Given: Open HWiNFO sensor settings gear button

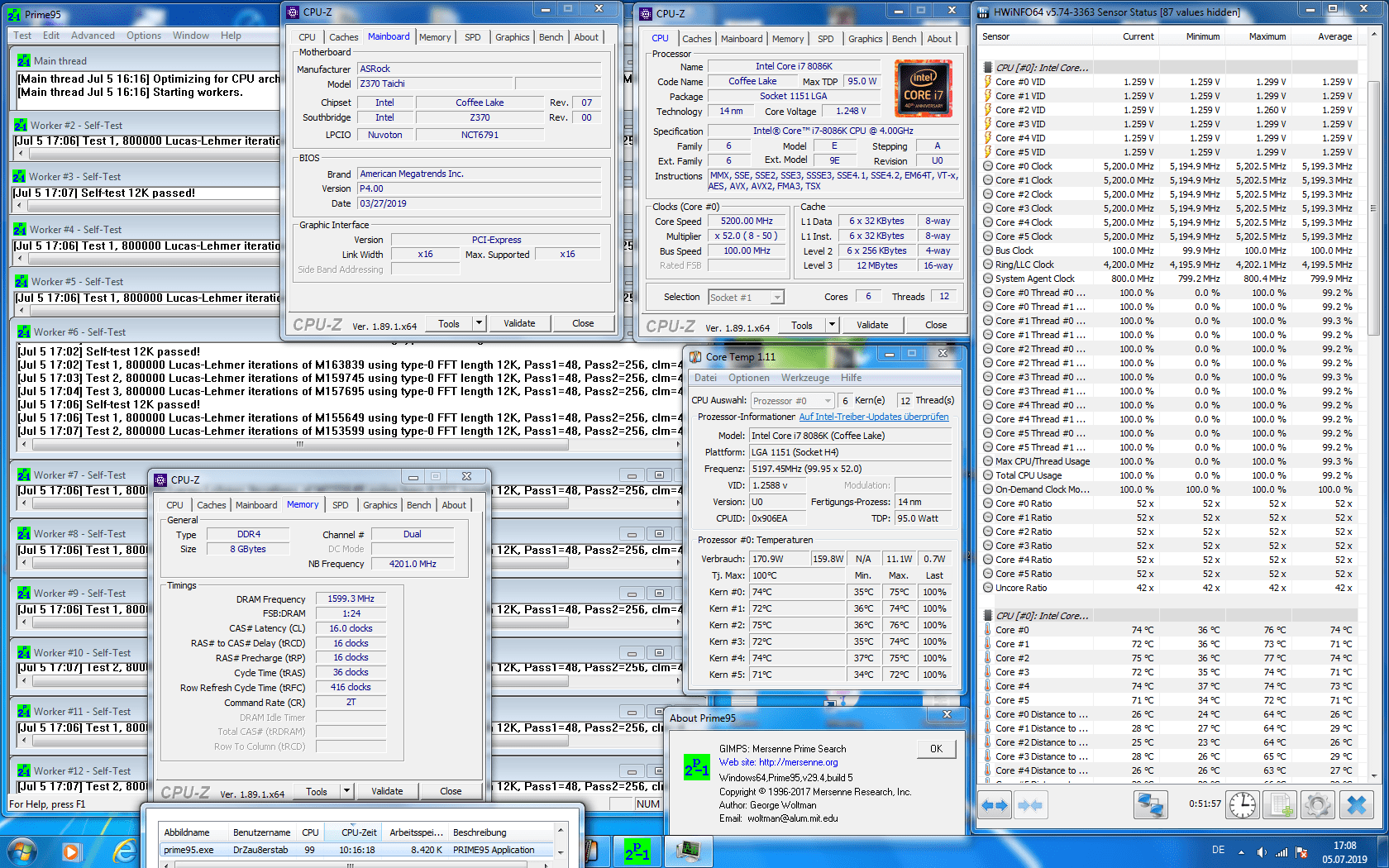Looking at the screenshot, I should (x=1318, y=804).
